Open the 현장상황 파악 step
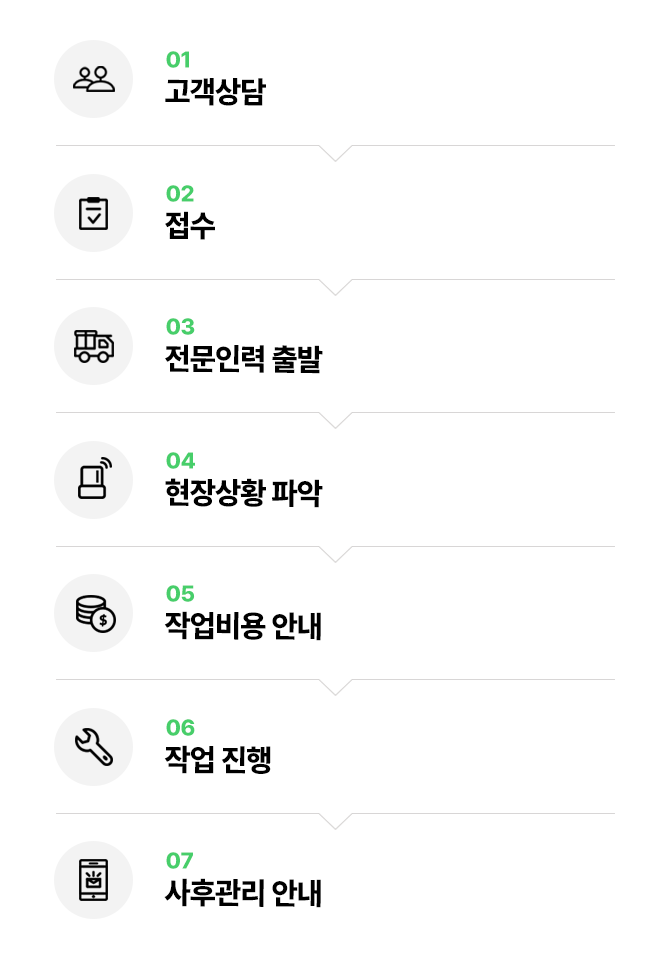670x966 pixels. point(243,492)
